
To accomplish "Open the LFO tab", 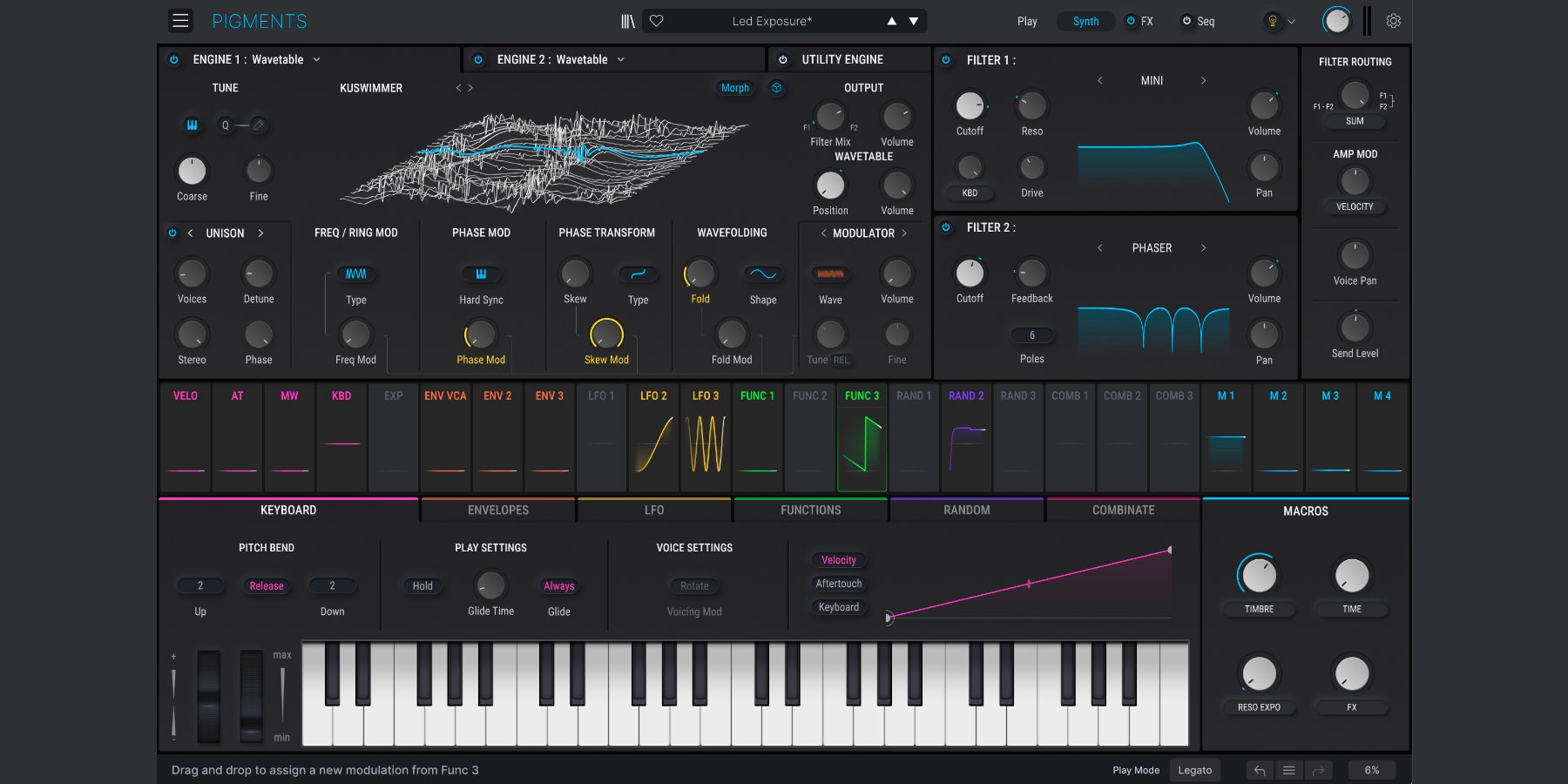I will pyautogui.click(x=653, y=510).
